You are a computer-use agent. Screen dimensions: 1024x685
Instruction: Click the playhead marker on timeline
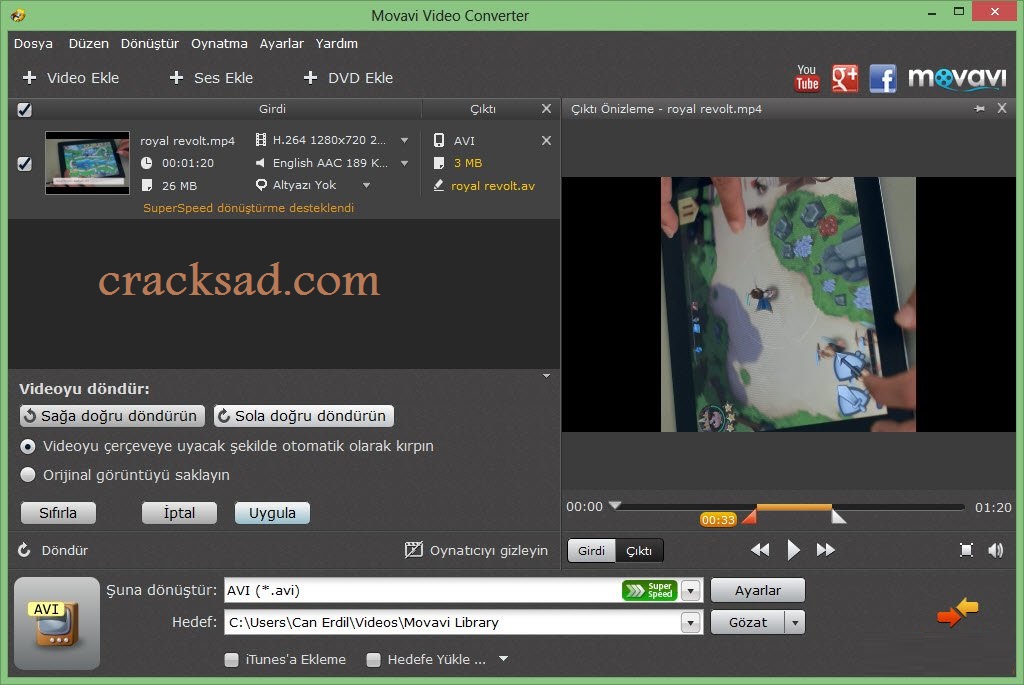coord(615,505)
